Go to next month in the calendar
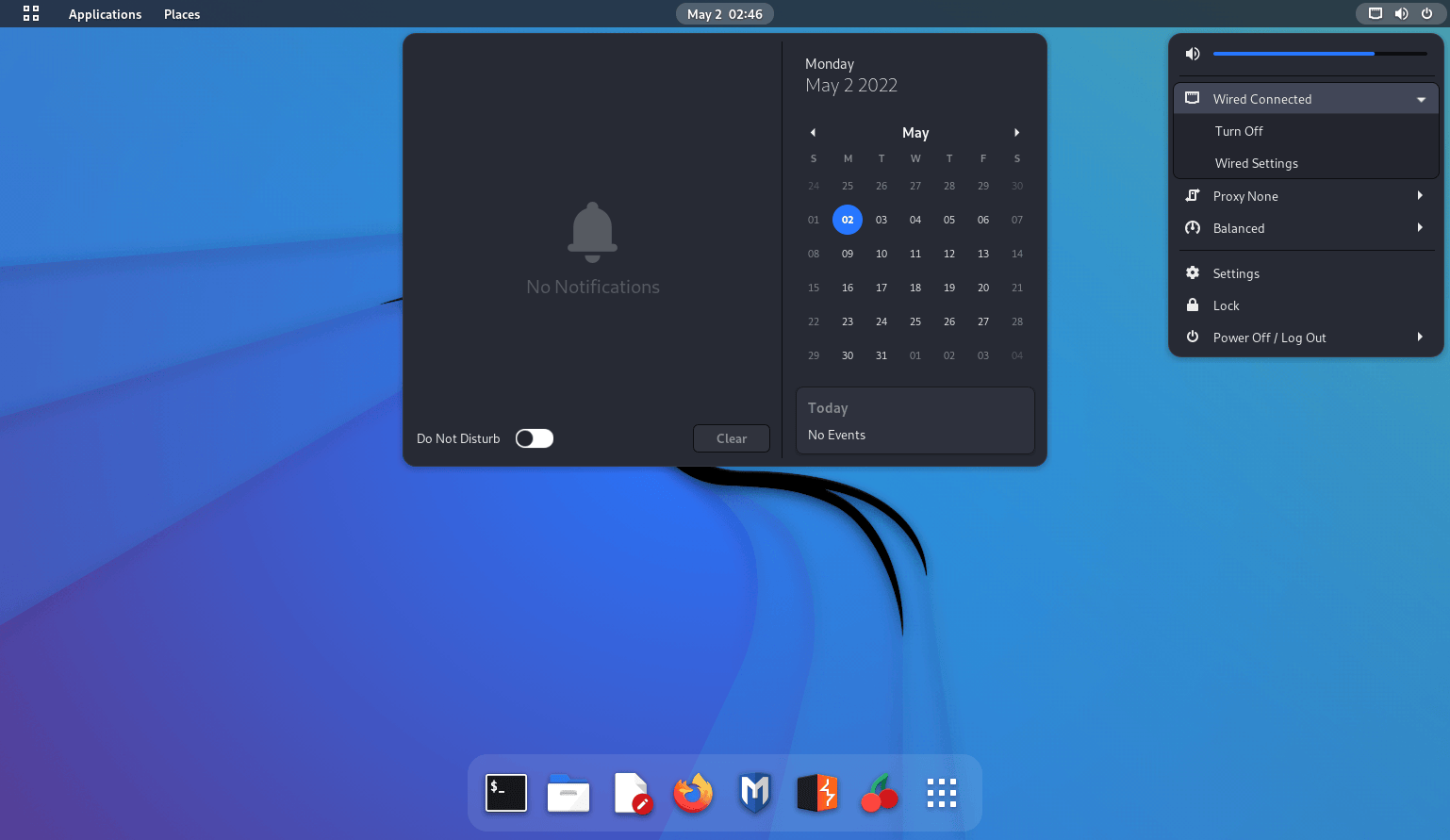 tap(1017, 132)
